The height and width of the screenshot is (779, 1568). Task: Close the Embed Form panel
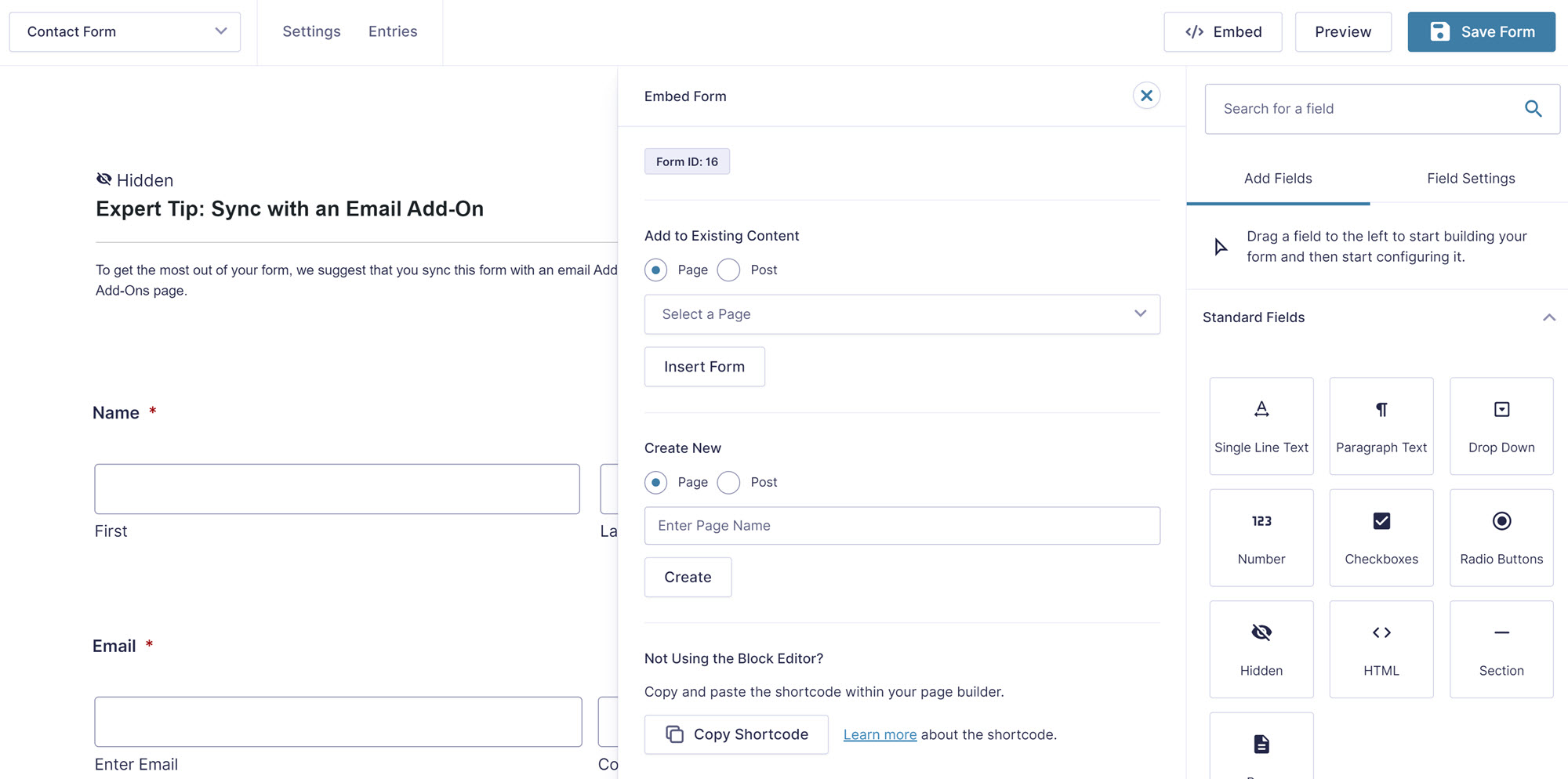(x=1146, y=96)
